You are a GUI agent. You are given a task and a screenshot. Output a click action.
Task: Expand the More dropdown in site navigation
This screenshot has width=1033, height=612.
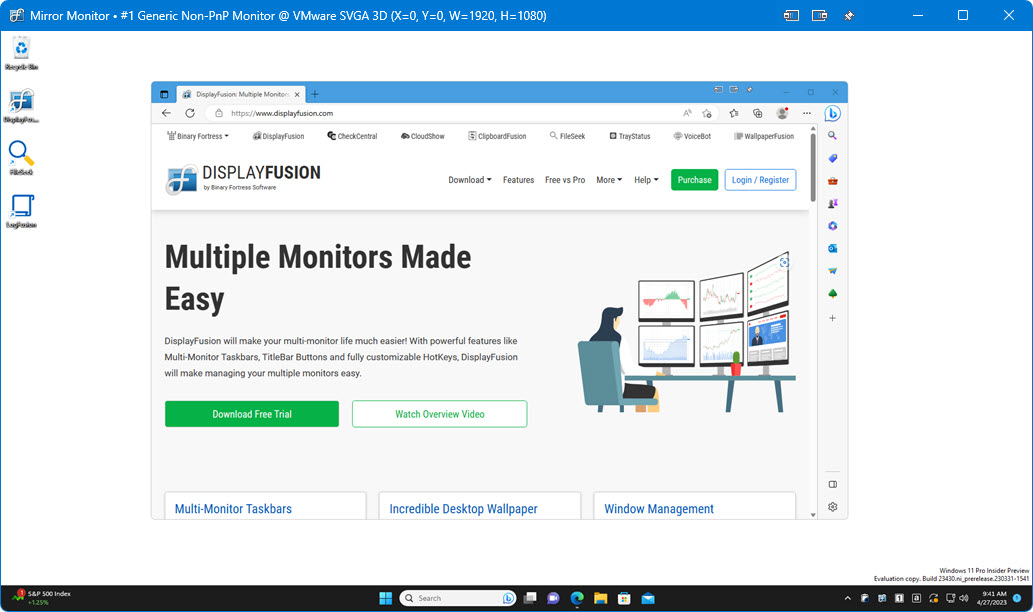click(x=609, y=180)
